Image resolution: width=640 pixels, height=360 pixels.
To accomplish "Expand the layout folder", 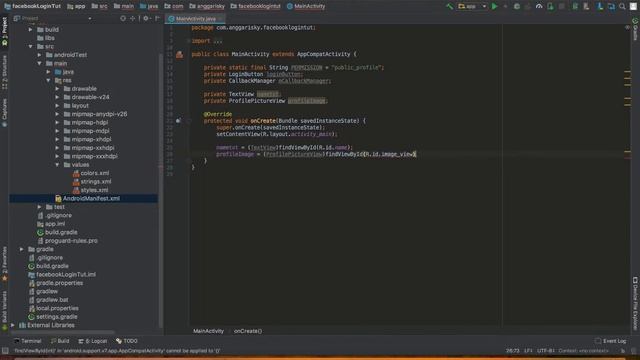I will [x=58, y=106].
